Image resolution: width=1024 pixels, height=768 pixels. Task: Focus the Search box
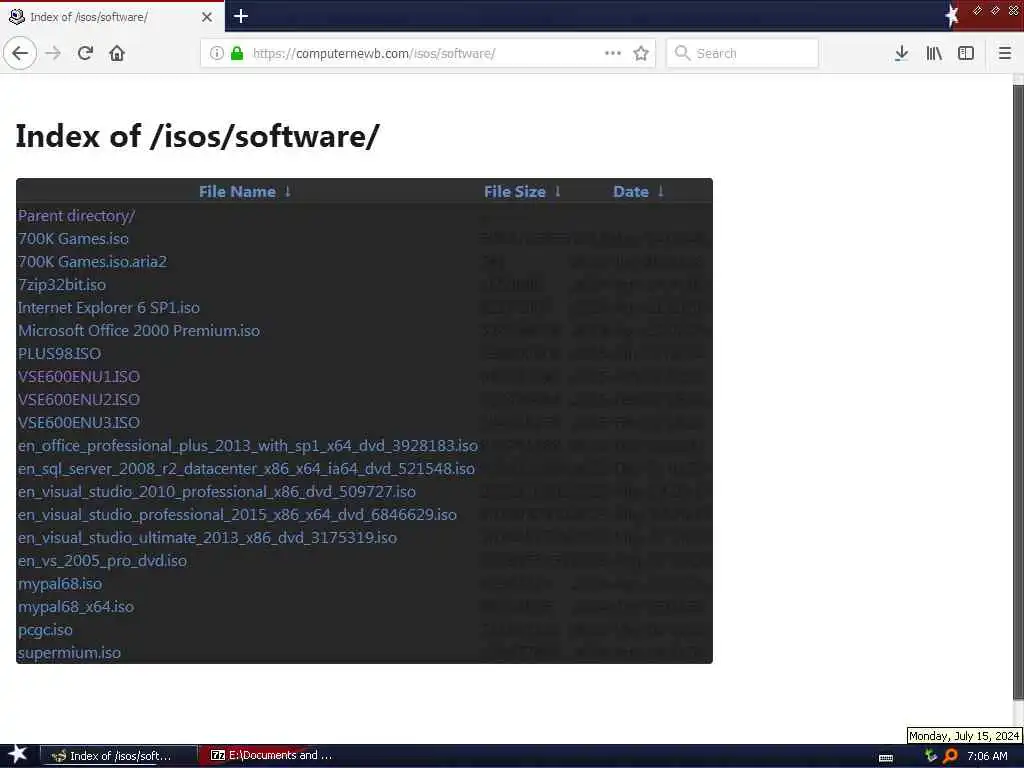pyautogui.click(x=743, y=53)
